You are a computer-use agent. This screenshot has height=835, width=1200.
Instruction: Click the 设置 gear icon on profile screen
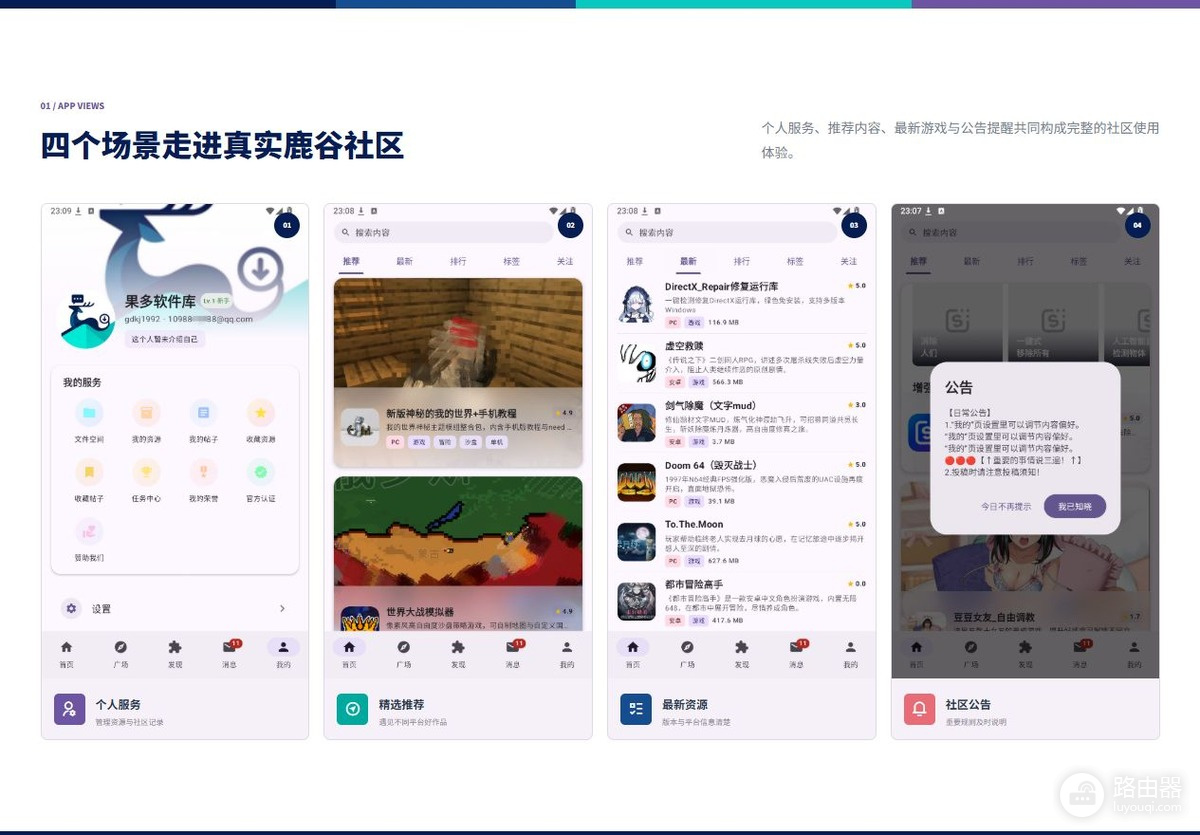coord(71,608)
